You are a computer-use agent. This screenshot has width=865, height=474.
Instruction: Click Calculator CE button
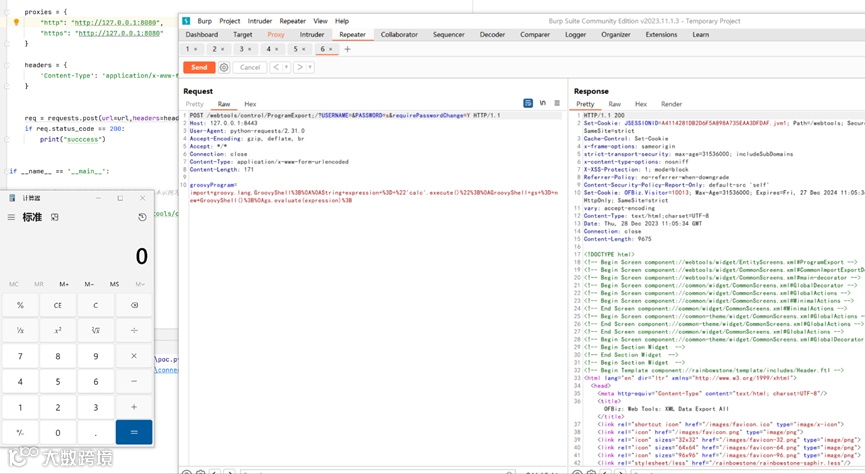(x=58, y=305)
